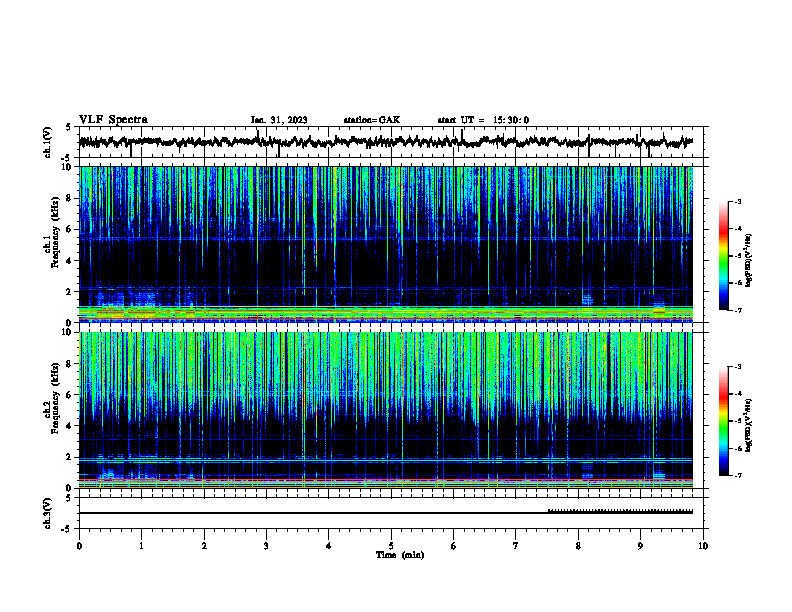Click the "5" tick on ch.3(V) axis
The image size is (792, 612).
pos(68,498)
